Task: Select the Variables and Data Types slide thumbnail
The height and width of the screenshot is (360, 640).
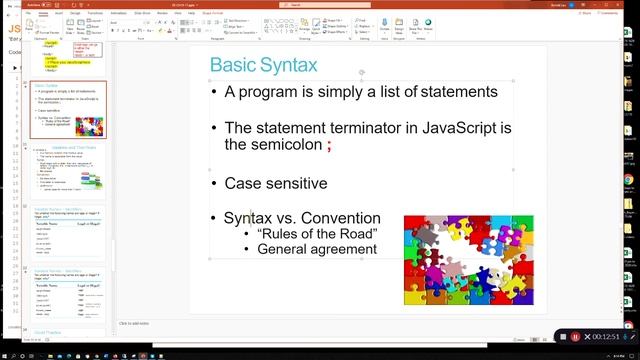Action: click(x=68, y=171)
